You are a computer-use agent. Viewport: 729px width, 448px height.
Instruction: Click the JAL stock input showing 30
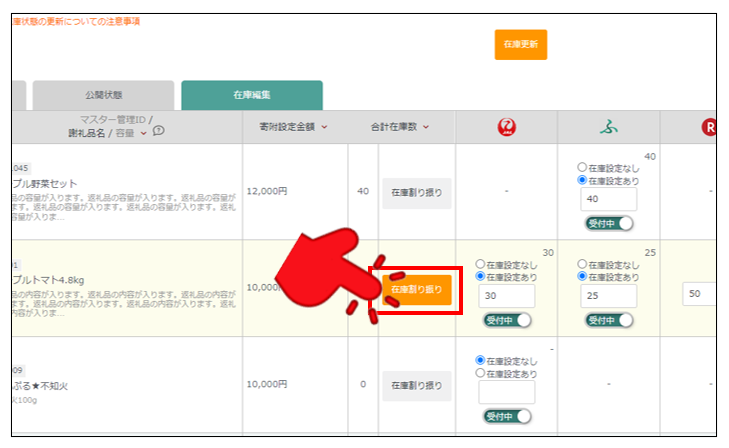pos(507,296)
